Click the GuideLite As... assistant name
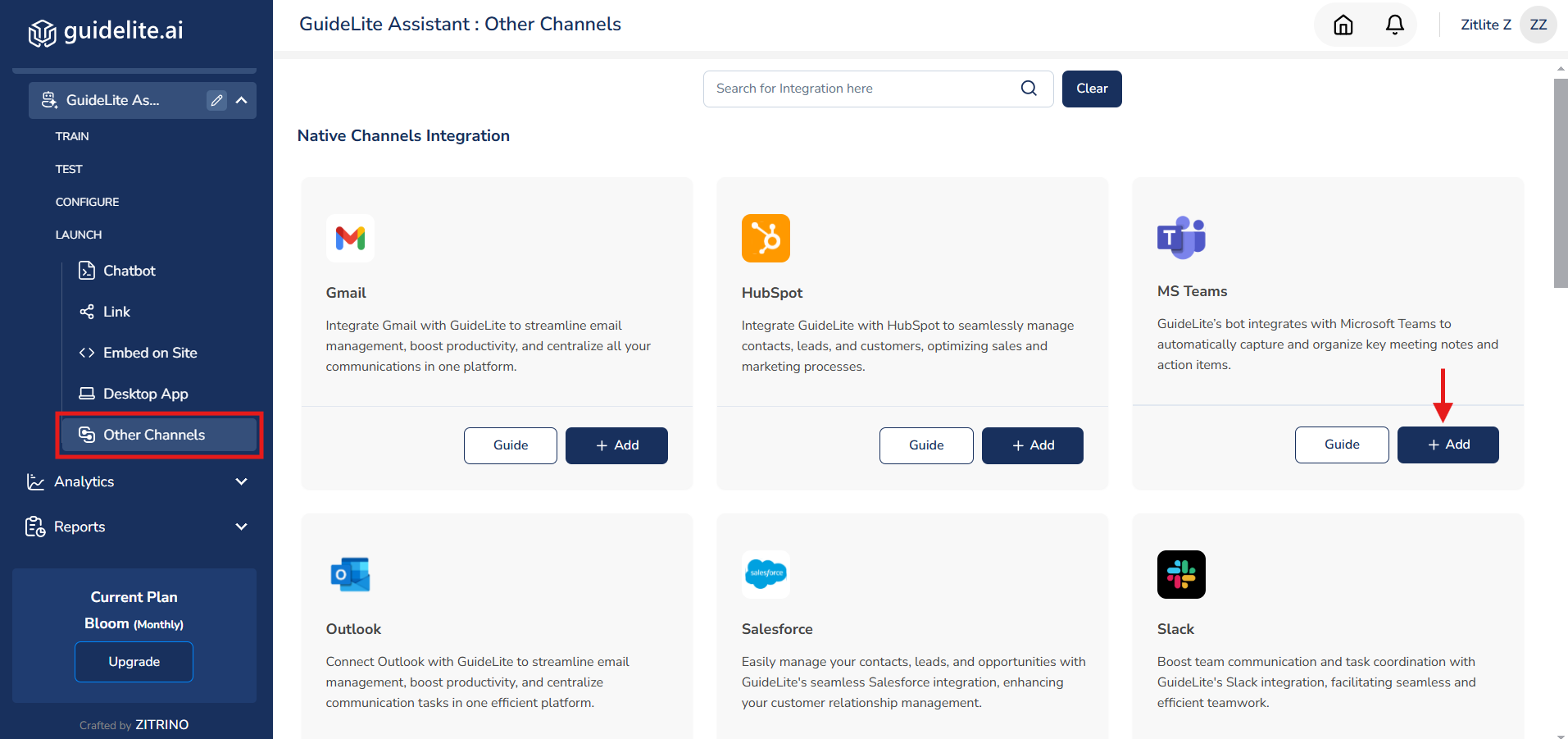Viewport: 1568px width, 739px height. click(113, 100)
